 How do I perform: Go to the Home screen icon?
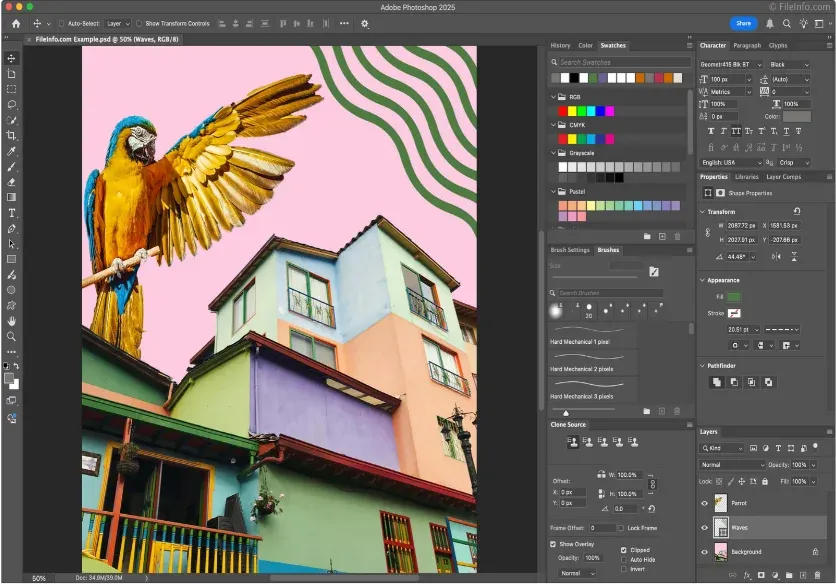(x=16, y=23)
